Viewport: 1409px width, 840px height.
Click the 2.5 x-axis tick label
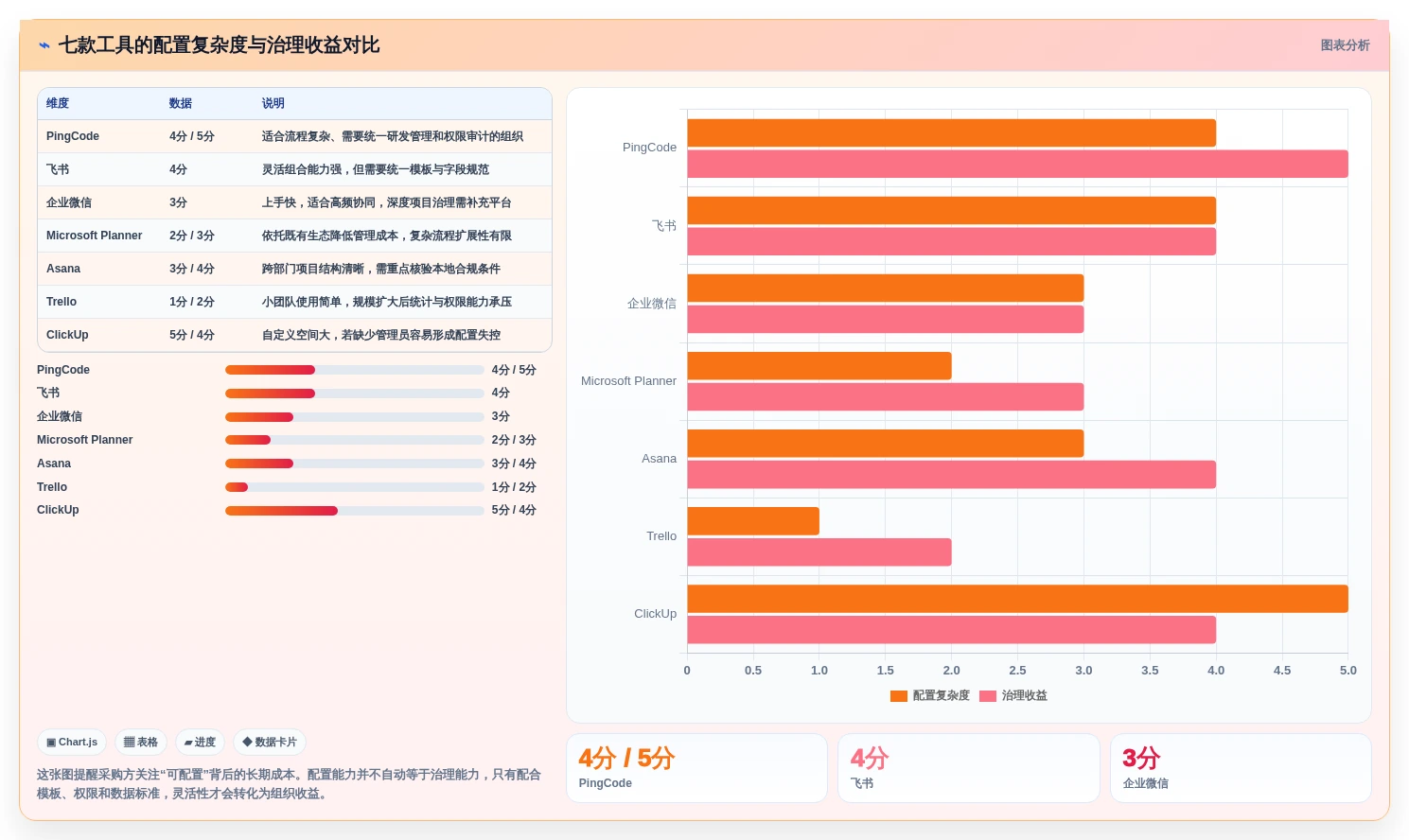coord(1017,671)
